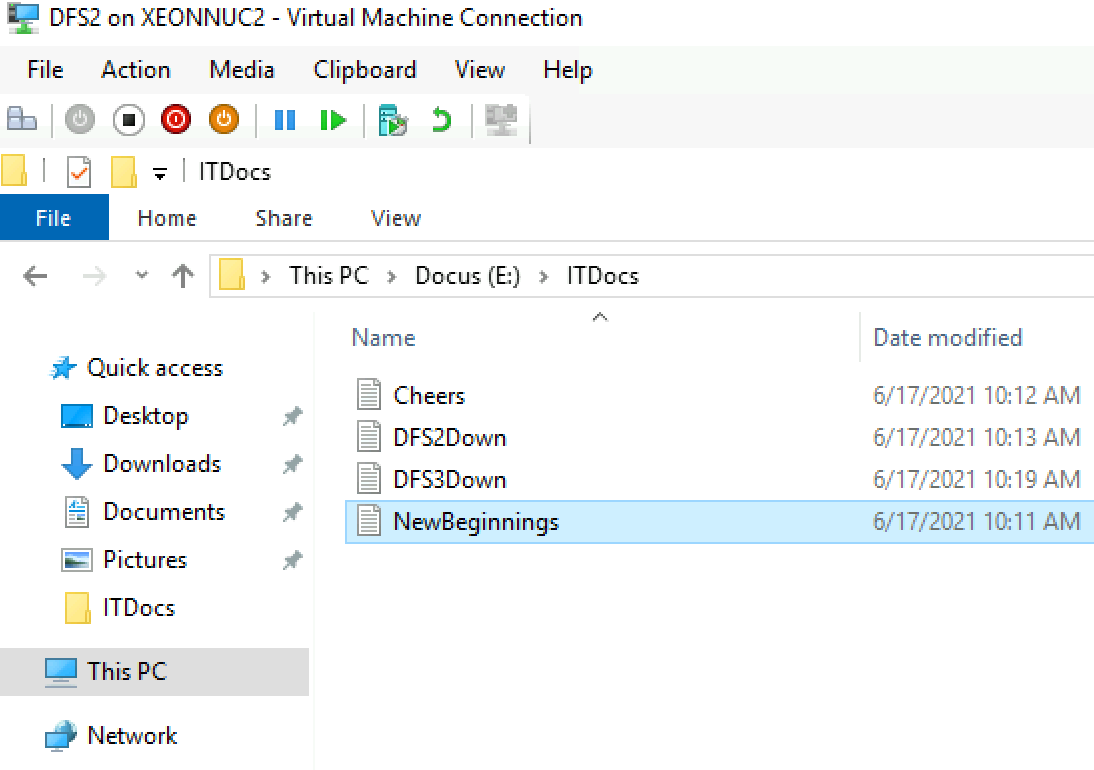
Task: Click the Forward navigation arrow
Action: pyautogui.click(x=94, y=276)
